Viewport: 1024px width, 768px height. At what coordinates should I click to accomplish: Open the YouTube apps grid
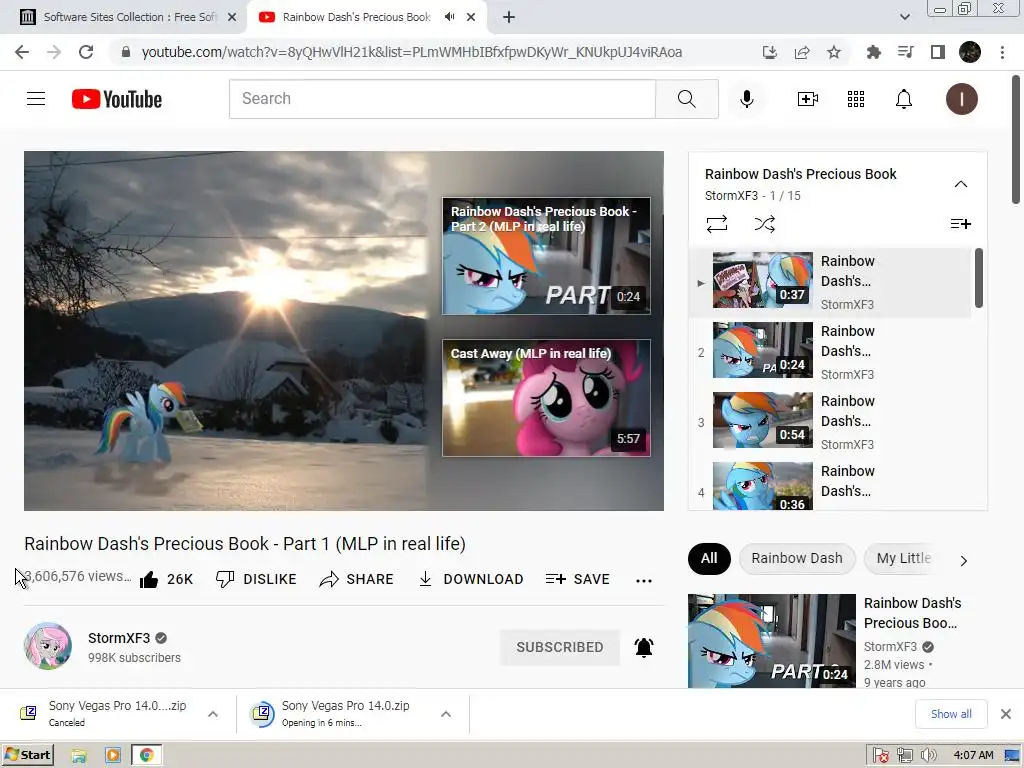coord(856,99)
